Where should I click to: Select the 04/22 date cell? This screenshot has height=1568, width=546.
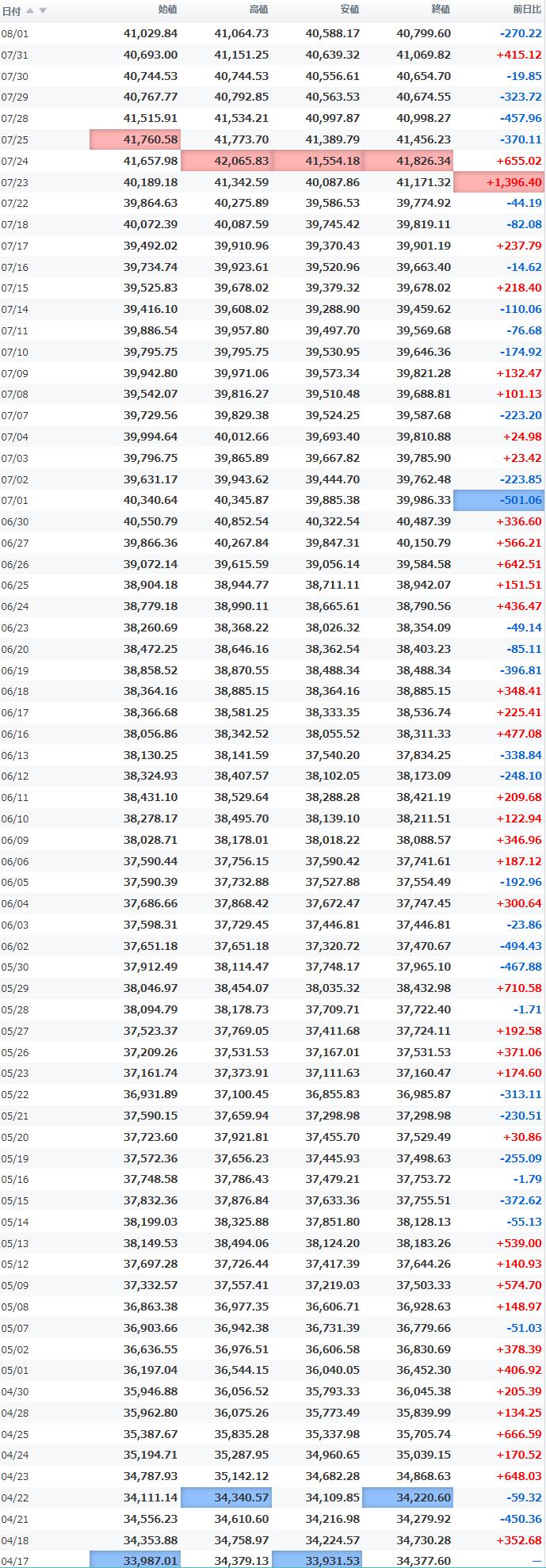click(14, 1498)
